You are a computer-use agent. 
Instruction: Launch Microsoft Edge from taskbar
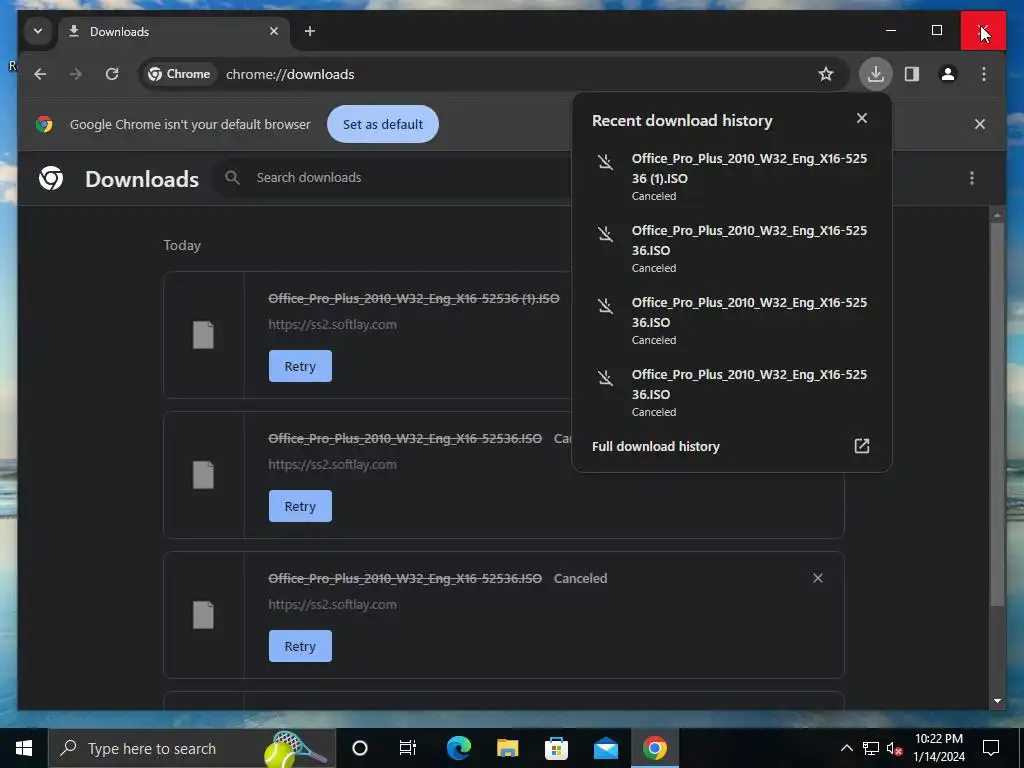pos(459,748)
